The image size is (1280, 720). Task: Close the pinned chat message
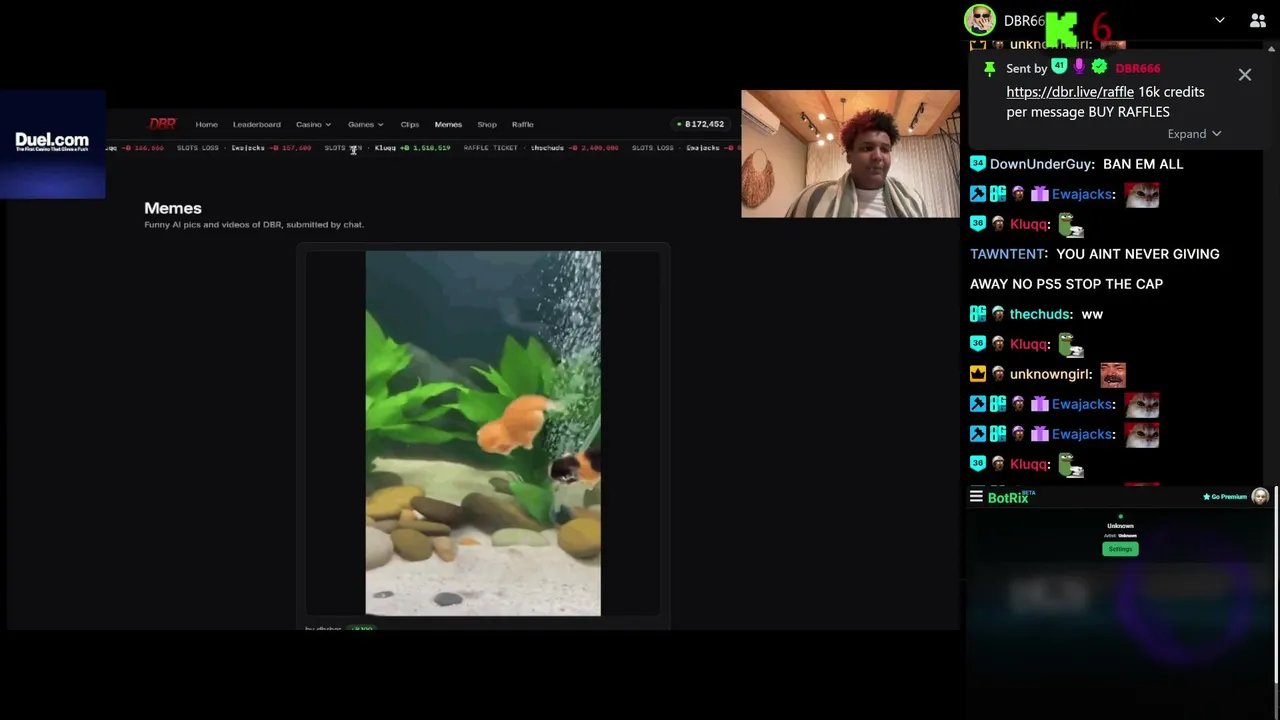(x=1245, y=75)
